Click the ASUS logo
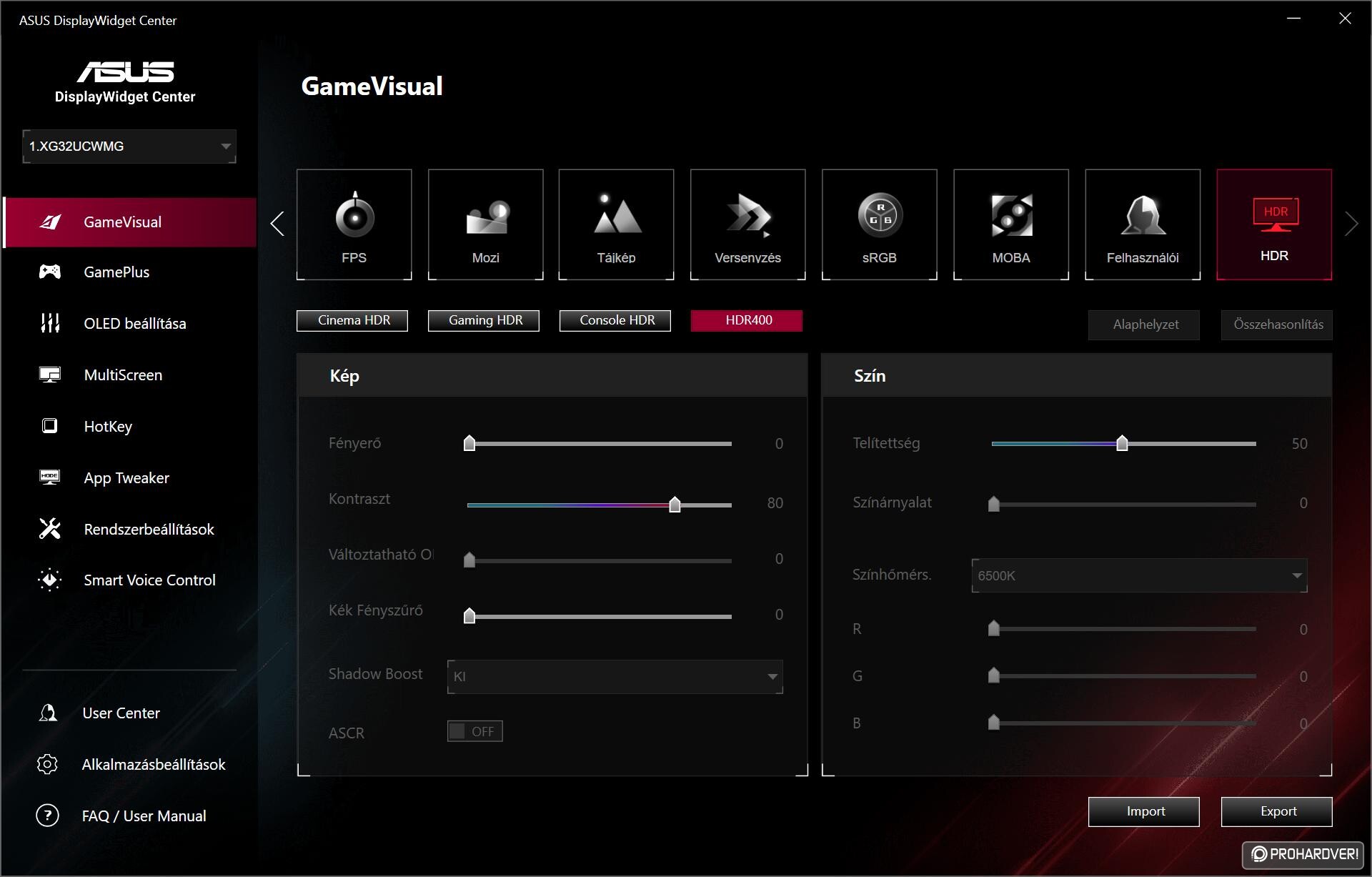The width and height of the screenshot is (1372, 877). pos(125,71)
